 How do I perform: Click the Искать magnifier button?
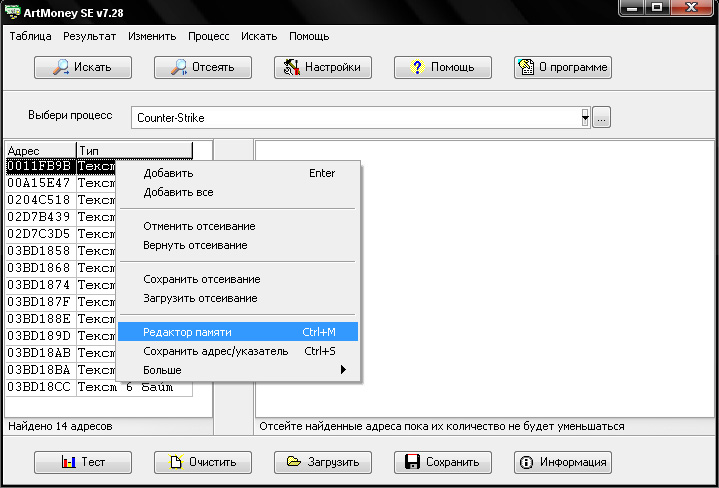[84, 68]
